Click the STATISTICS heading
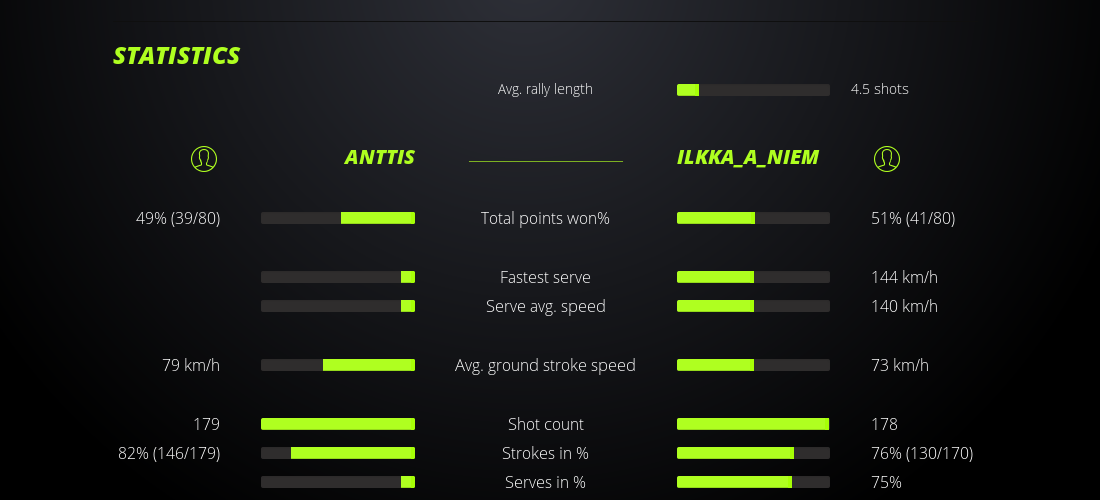 176,56
